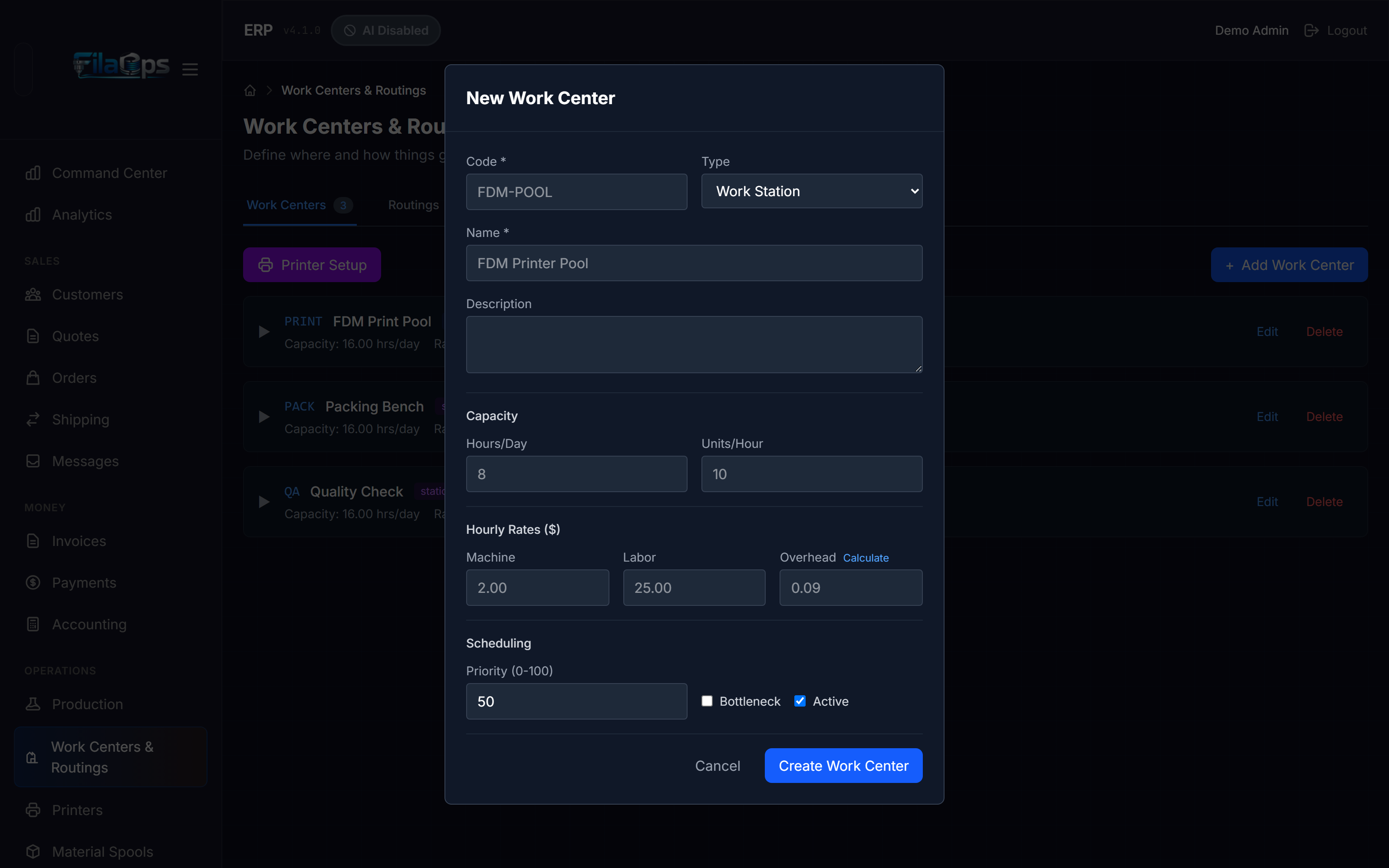Viewport: 1389px width, 868px height.
Task: Click Create Work Center button
Action: pos(843,765)
